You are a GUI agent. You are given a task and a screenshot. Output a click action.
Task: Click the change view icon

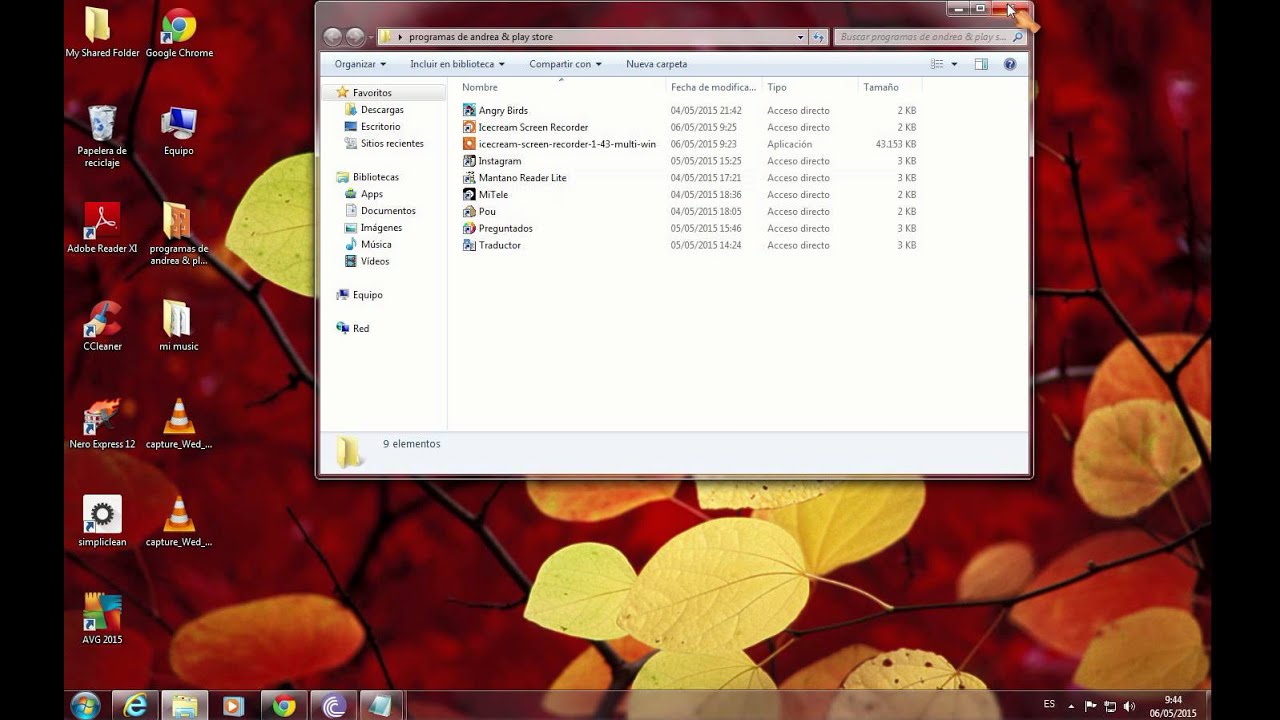point(937,64)
